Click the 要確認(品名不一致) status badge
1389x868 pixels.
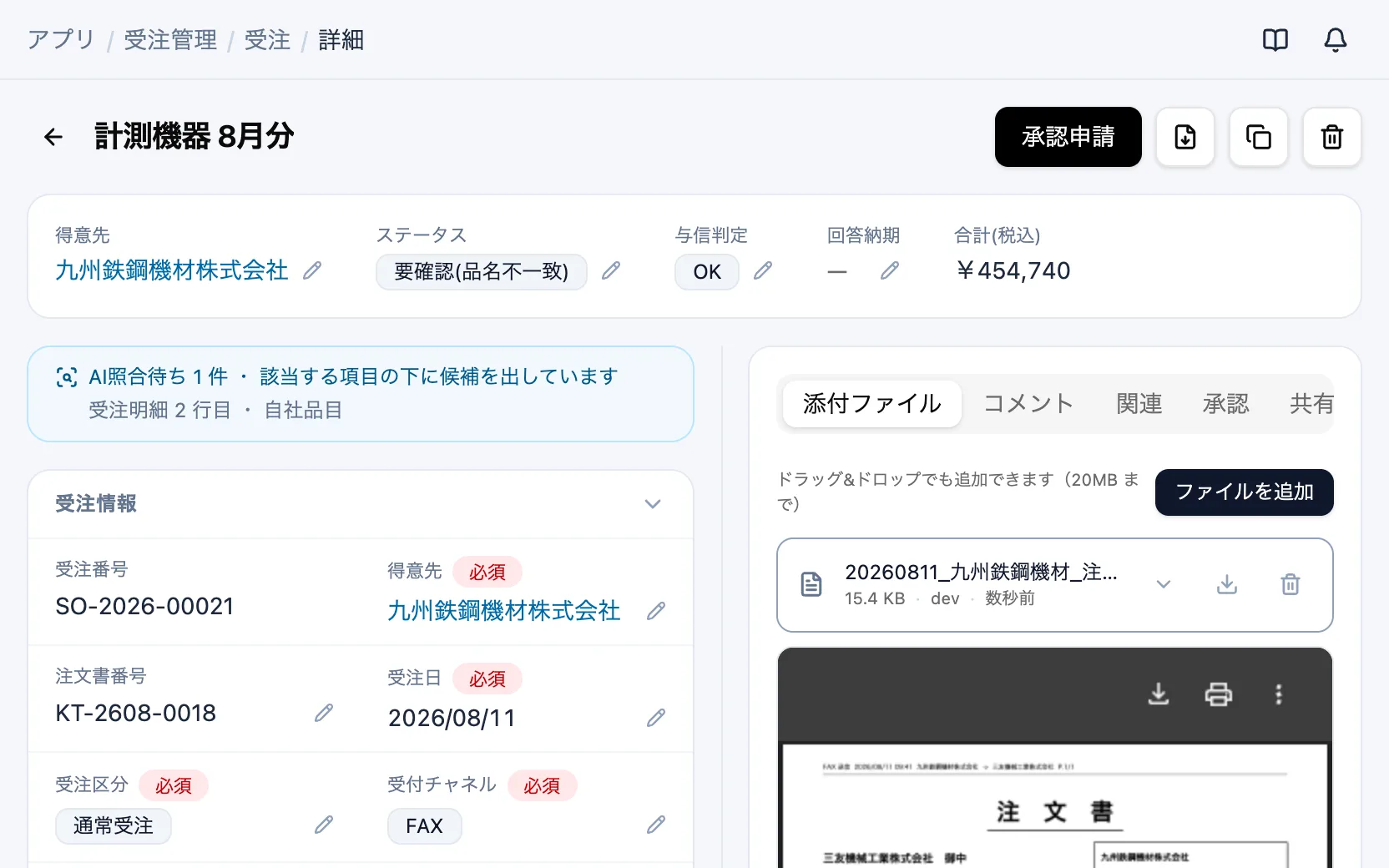click(x=482, y=271)
